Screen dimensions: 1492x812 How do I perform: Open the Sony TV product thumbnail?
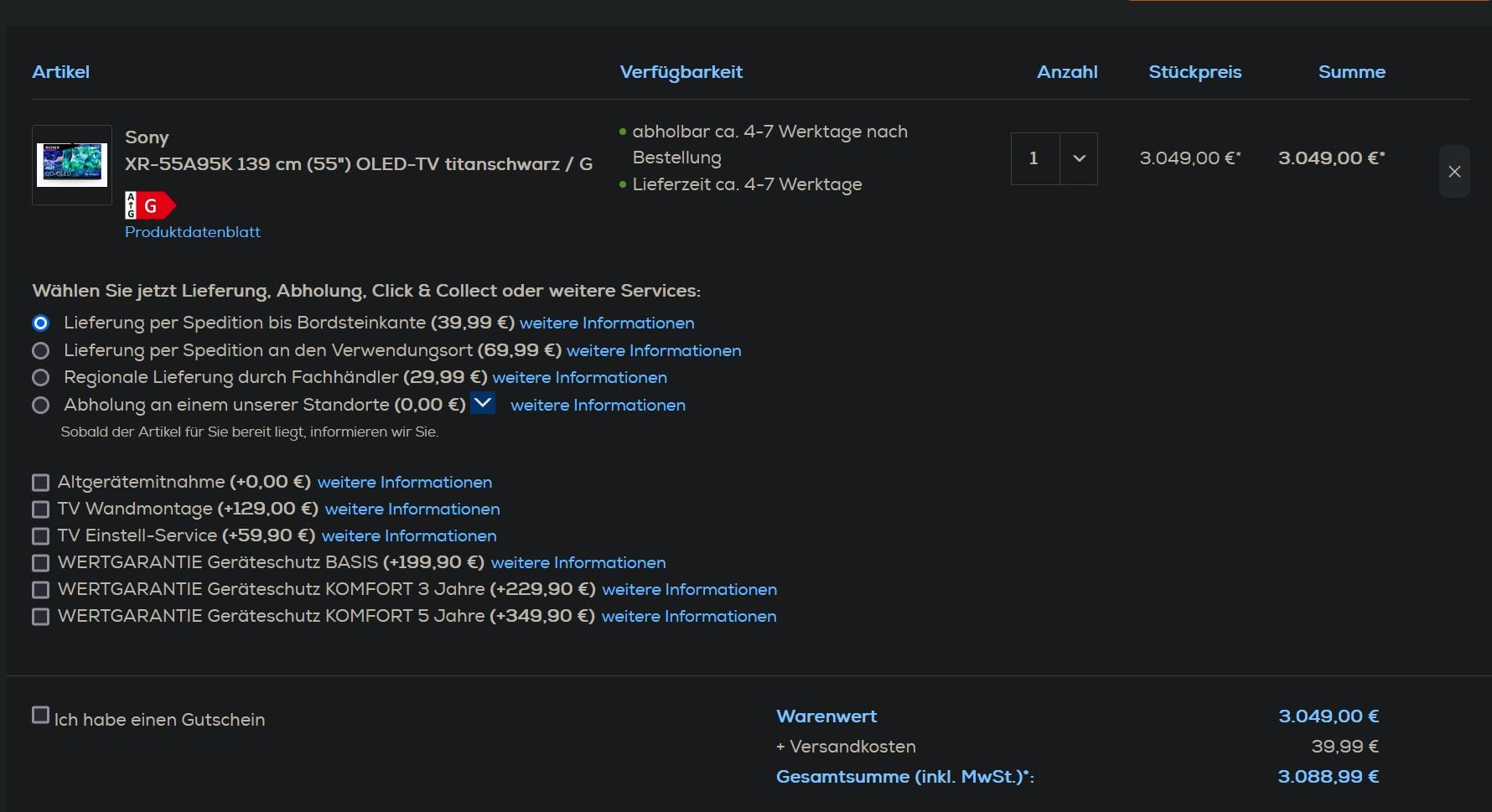[x=72, y=164]
